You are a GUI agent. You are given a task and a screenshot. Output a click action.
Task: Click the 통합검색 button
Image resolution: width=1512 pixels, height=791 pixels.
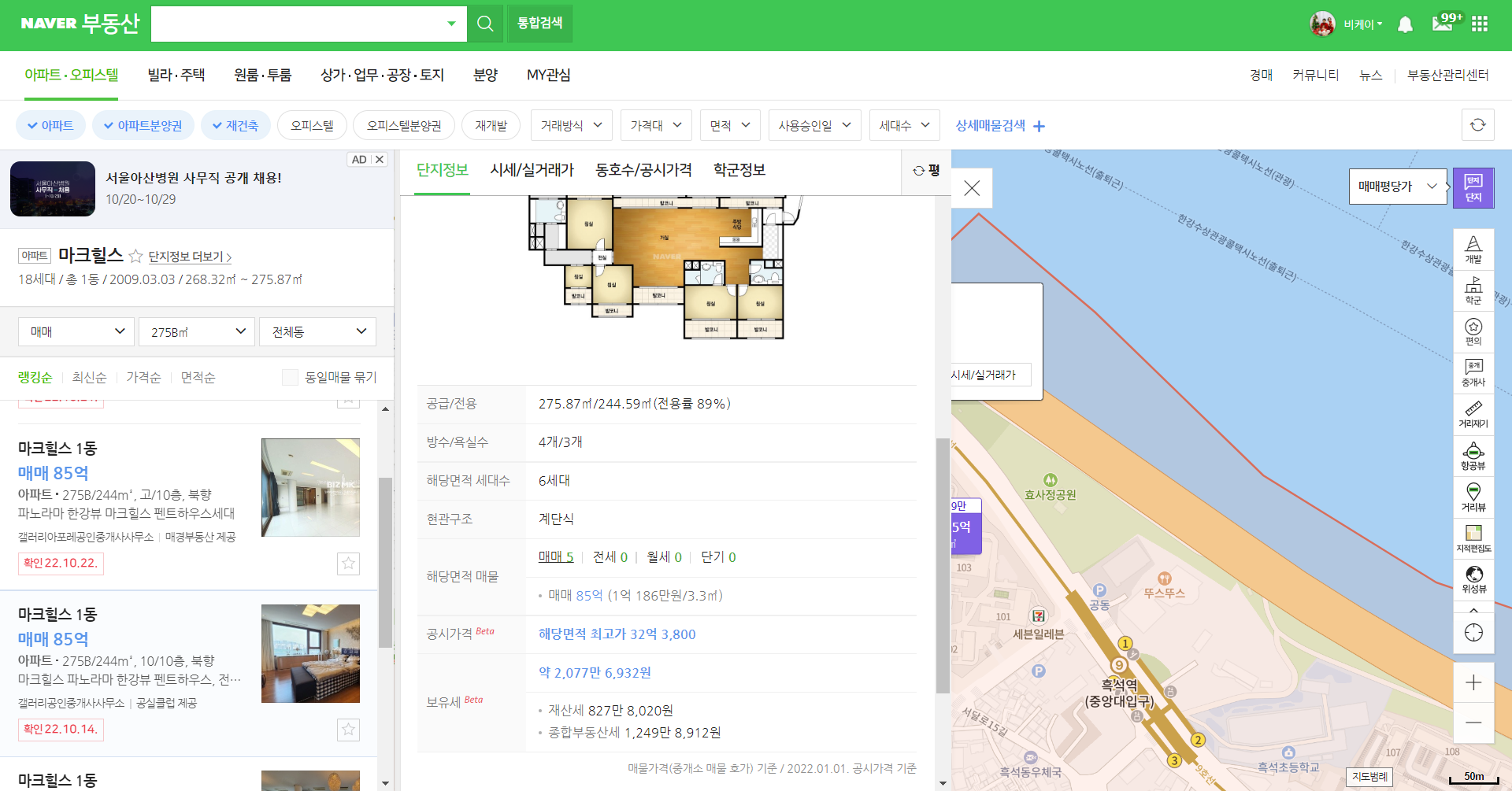(x=539, y=24)
